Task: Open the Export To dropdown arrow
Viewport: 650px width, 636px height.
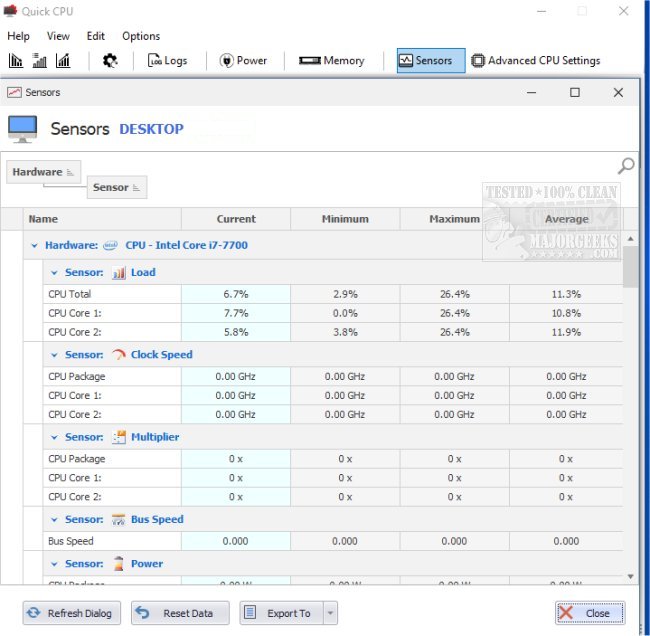Action: click(x=330, y=613)
